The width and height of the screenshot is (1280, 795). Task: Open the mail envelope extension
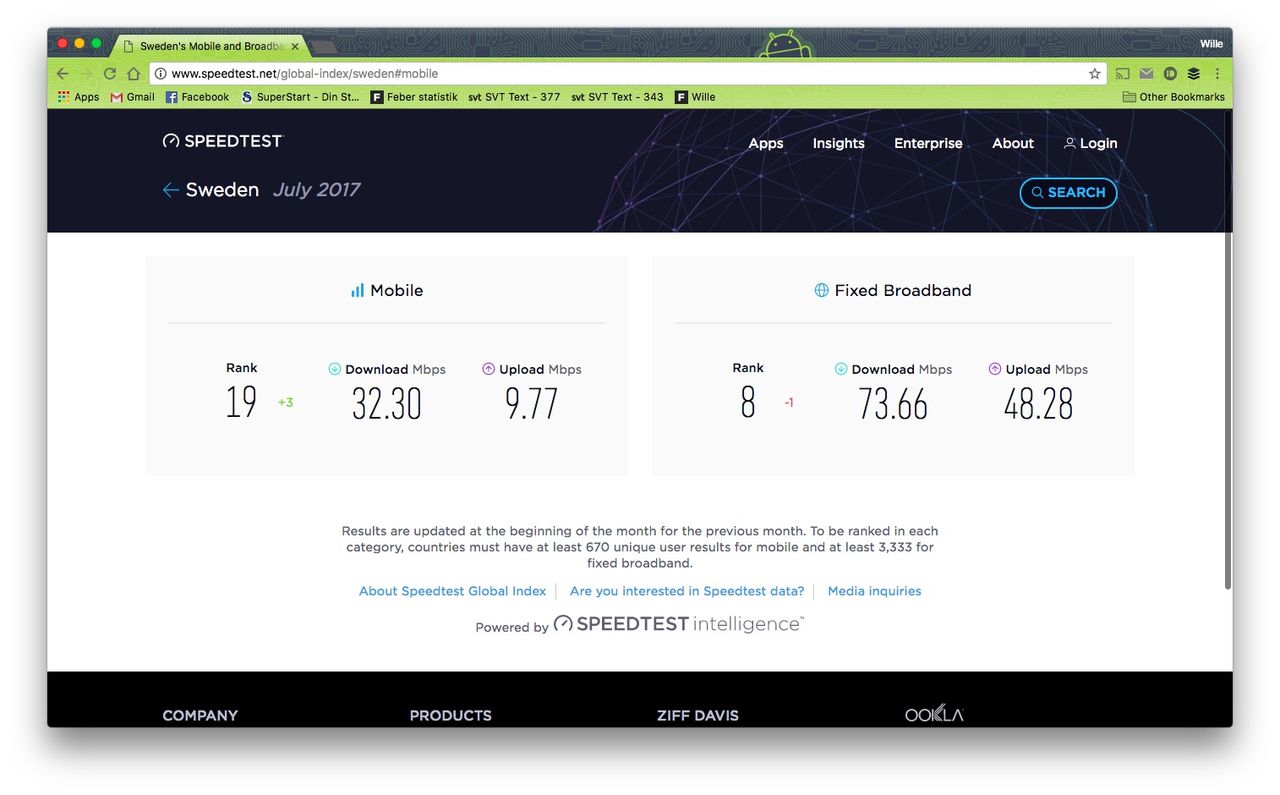(x=1146, y=74)
